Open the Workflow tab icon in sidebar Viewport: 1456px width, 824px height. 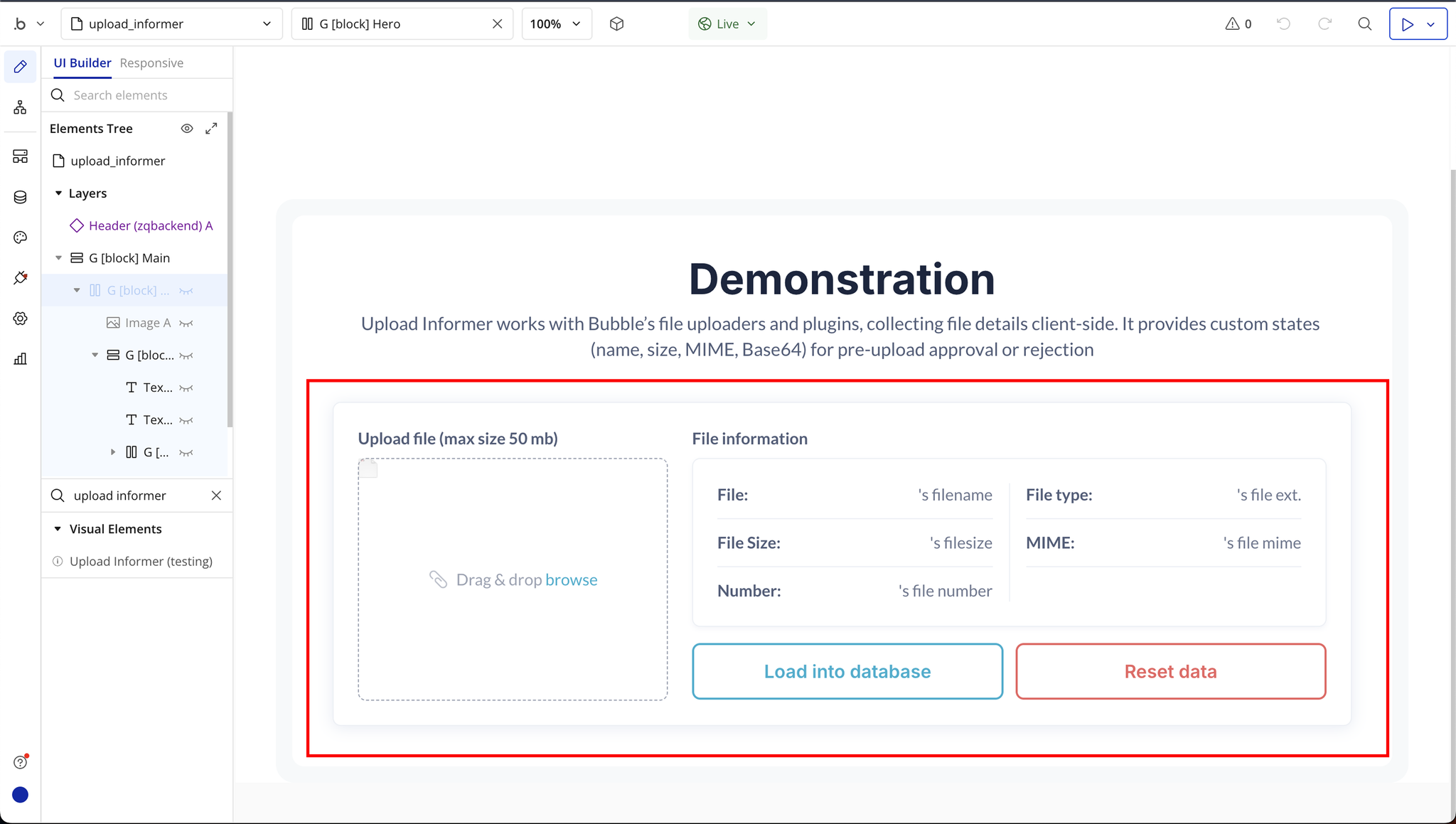tap(20, 107)
